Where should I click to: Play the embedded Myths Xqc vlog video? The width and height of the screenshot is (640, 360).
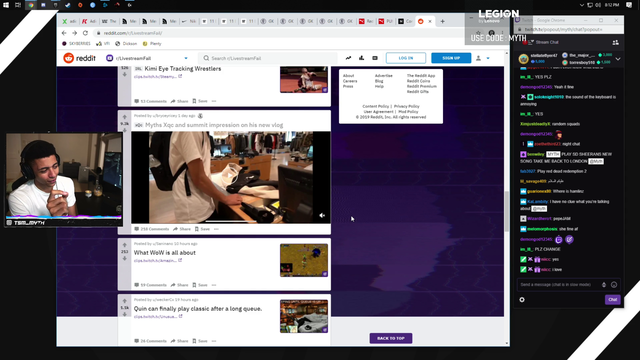coord(231,177)
